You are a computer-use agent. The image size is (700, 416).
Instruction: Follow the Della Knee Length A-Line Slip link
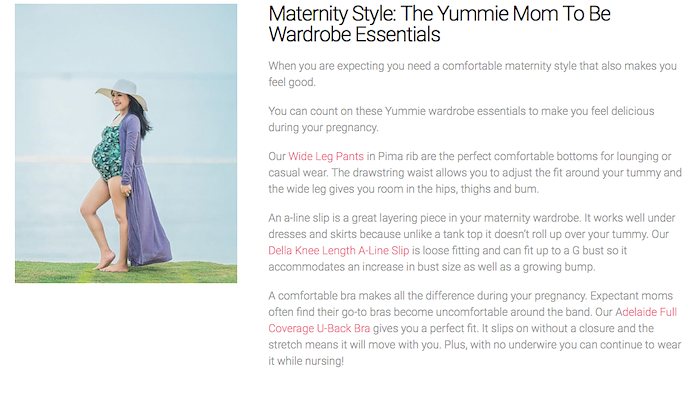tap(338, 250)
